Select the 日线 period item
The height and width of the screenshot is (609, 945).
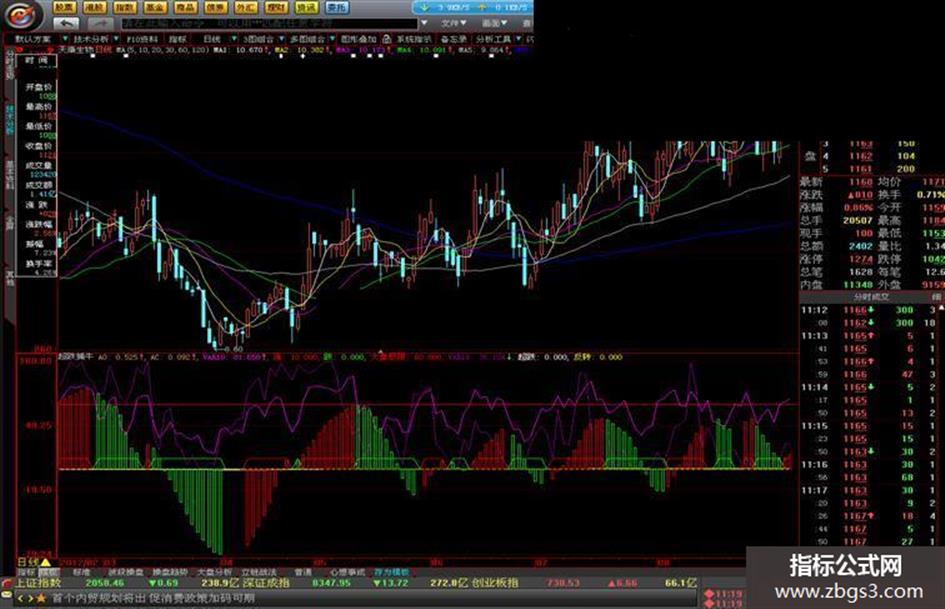[x=212, y=39]
